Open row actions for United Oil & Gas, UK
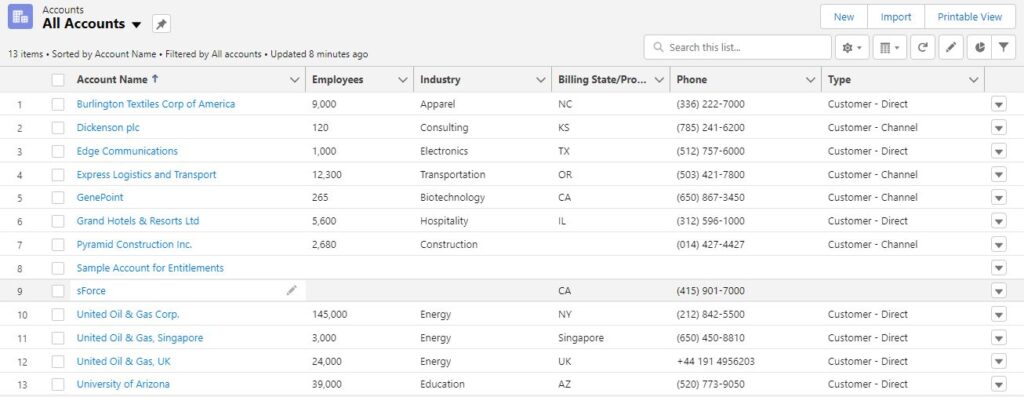Image resolution: width=1024 pixels, height=397 pixels. tap(999, 362)
